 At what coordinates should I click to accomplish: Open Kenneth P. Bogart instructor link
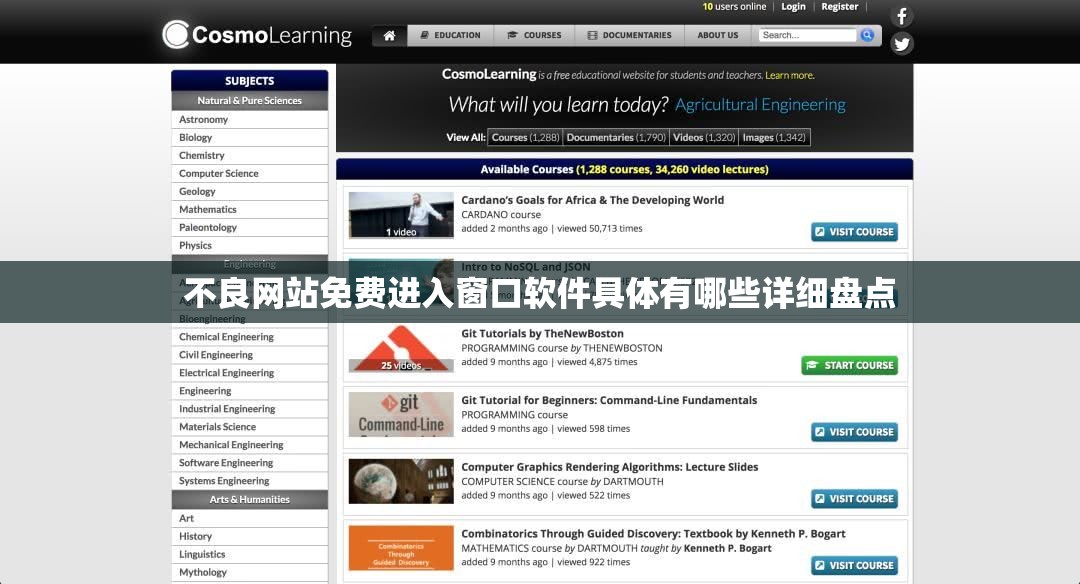727,549
